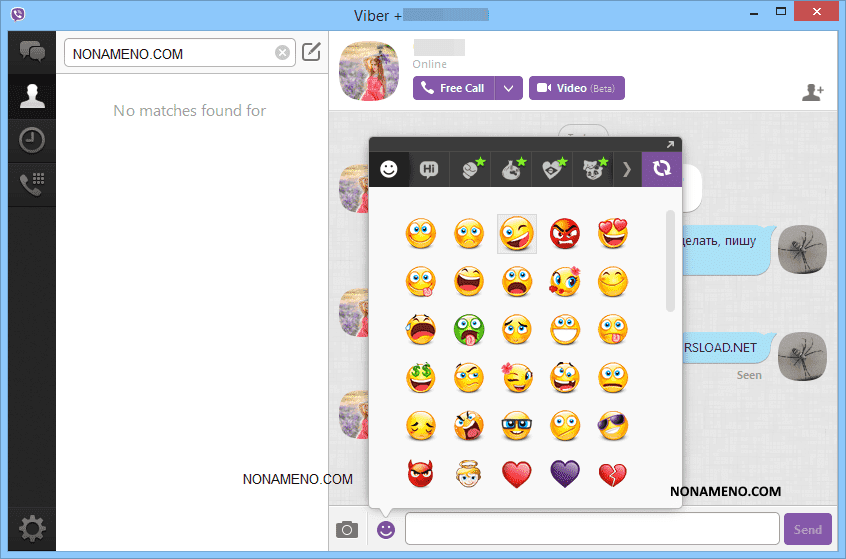Pick the red heart emoticon
This screenshot has height=559, width=846.
[517, 474]
